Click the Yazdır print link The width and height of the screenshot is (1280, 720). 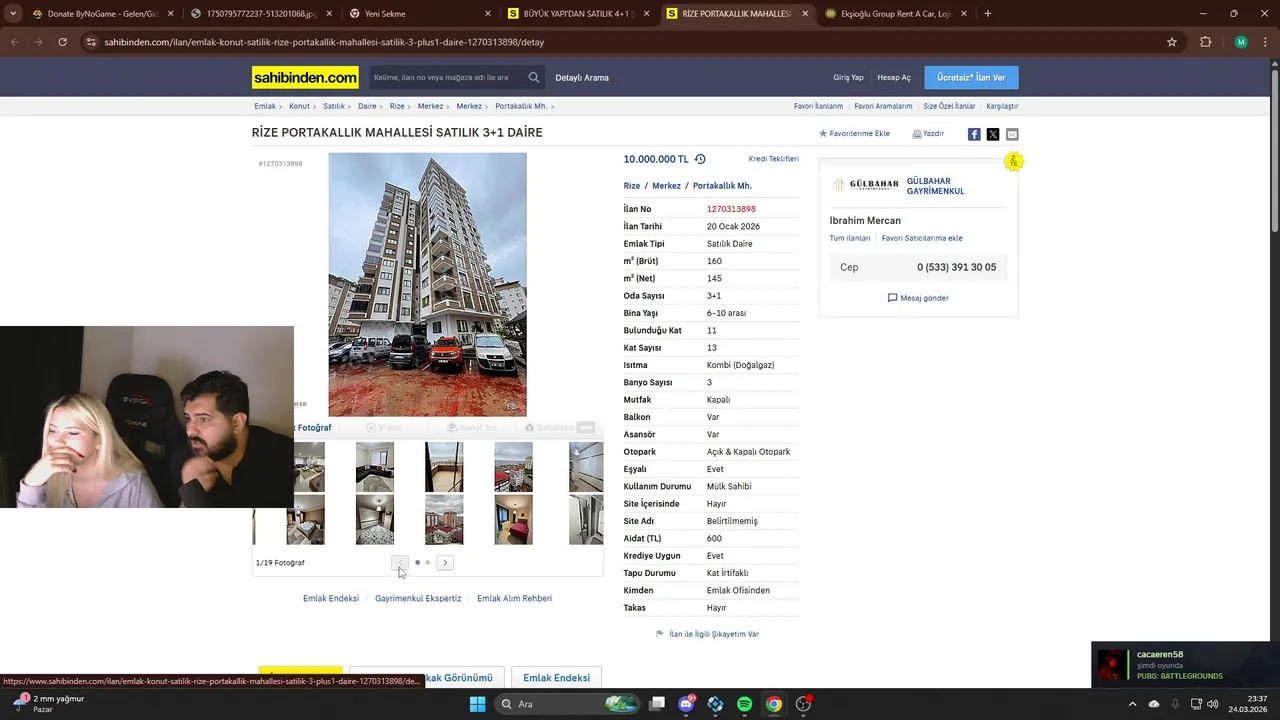928,133
